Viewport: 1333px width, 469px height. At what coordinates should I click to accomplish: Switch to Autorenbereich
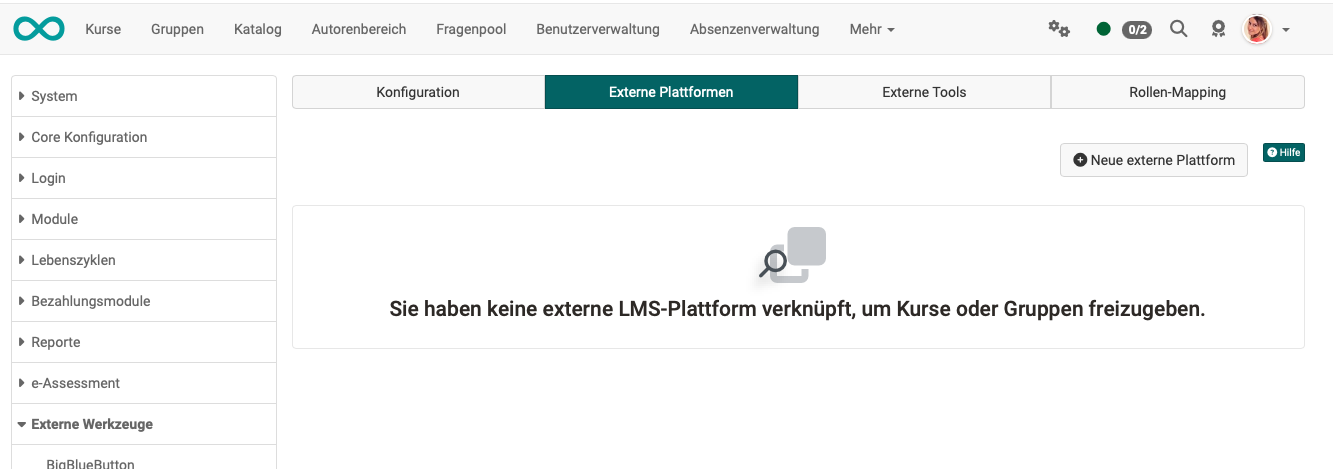click(359, 29)
